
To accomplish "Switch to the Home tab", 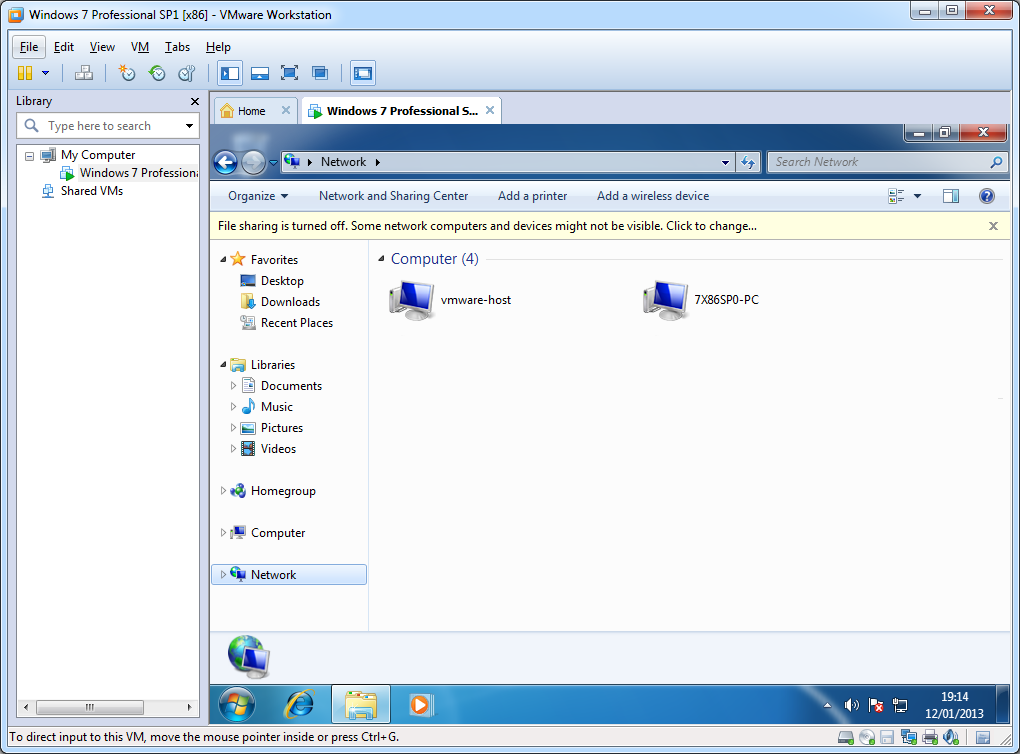I will pyautogui.click(x=251, y=111).
